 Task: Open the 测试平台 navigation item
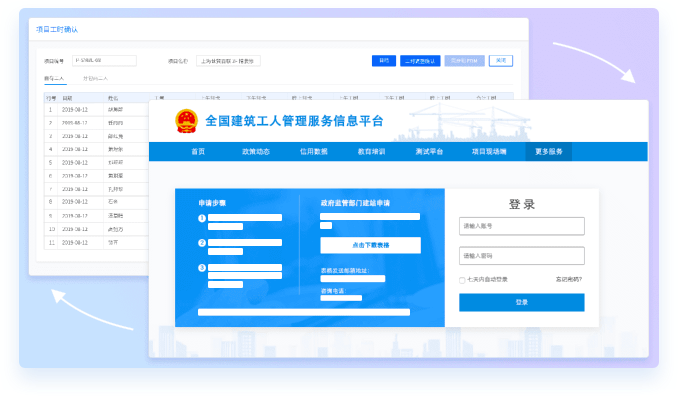[x=429, y=151]
